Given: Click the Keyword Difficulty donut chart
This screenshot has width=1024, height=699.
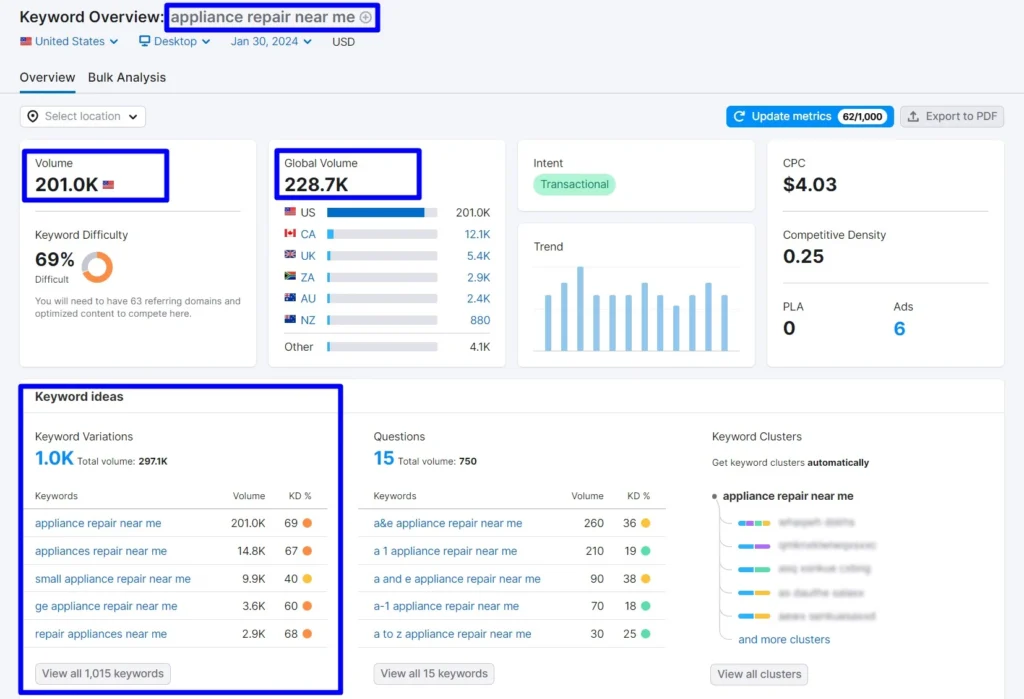Looking at the screenshot, I should click(x=97, y=267).
